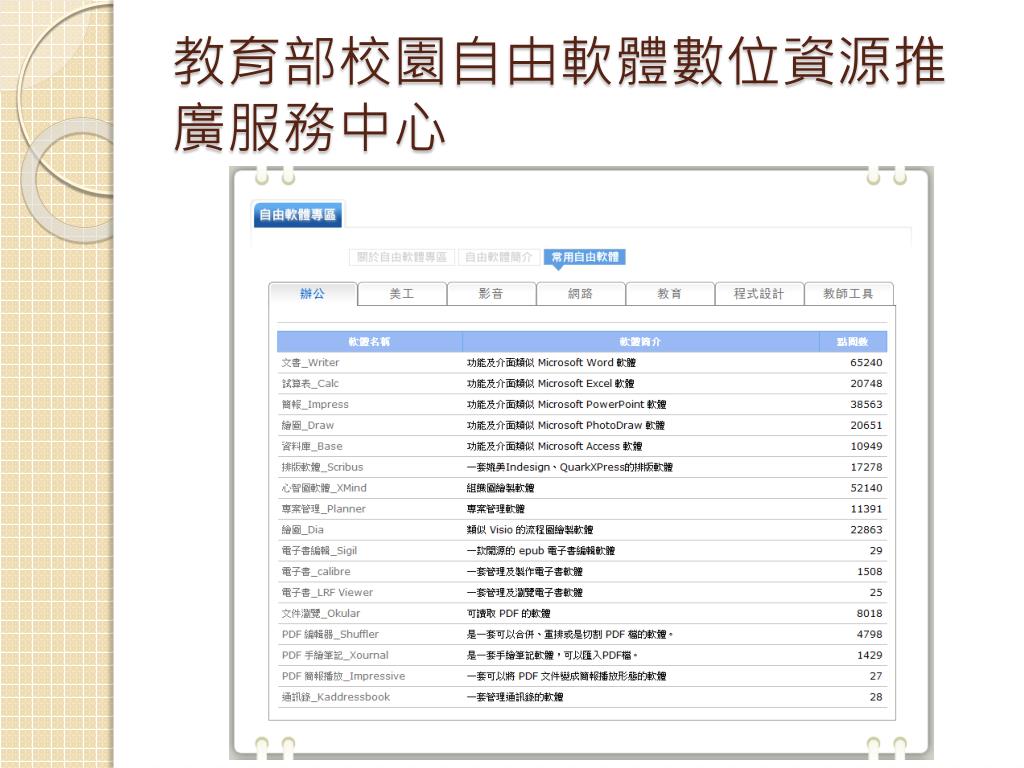Open the 電子書_LRF Viewer link
The width and height of the screenshot is (1024, 768).
coord(327,592)
